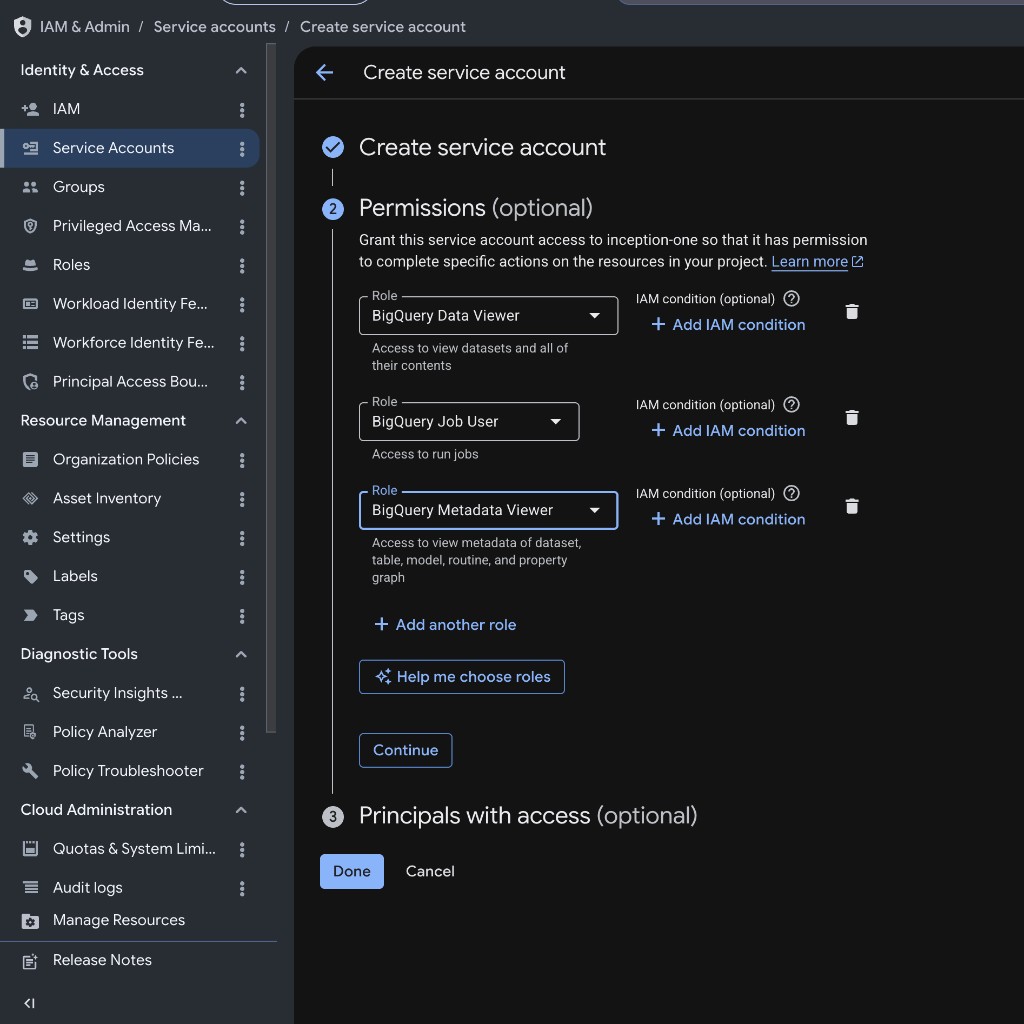Delete the BigQuery Job User role
Screen dimensions: 1024x1024
(x=852, y=417)
